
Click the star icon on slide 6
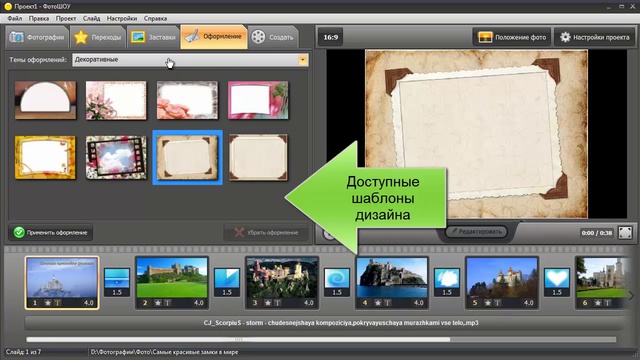[598, 303]
